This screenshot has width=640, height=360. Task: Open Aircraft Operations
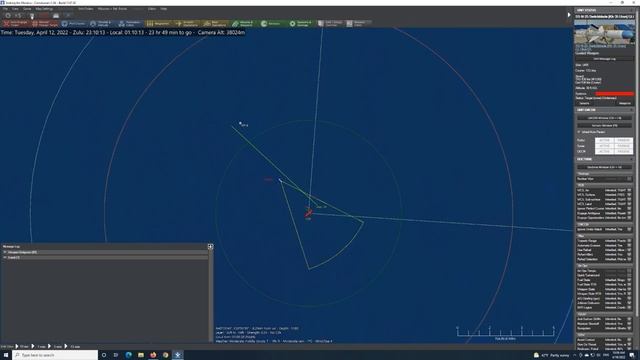187,24
